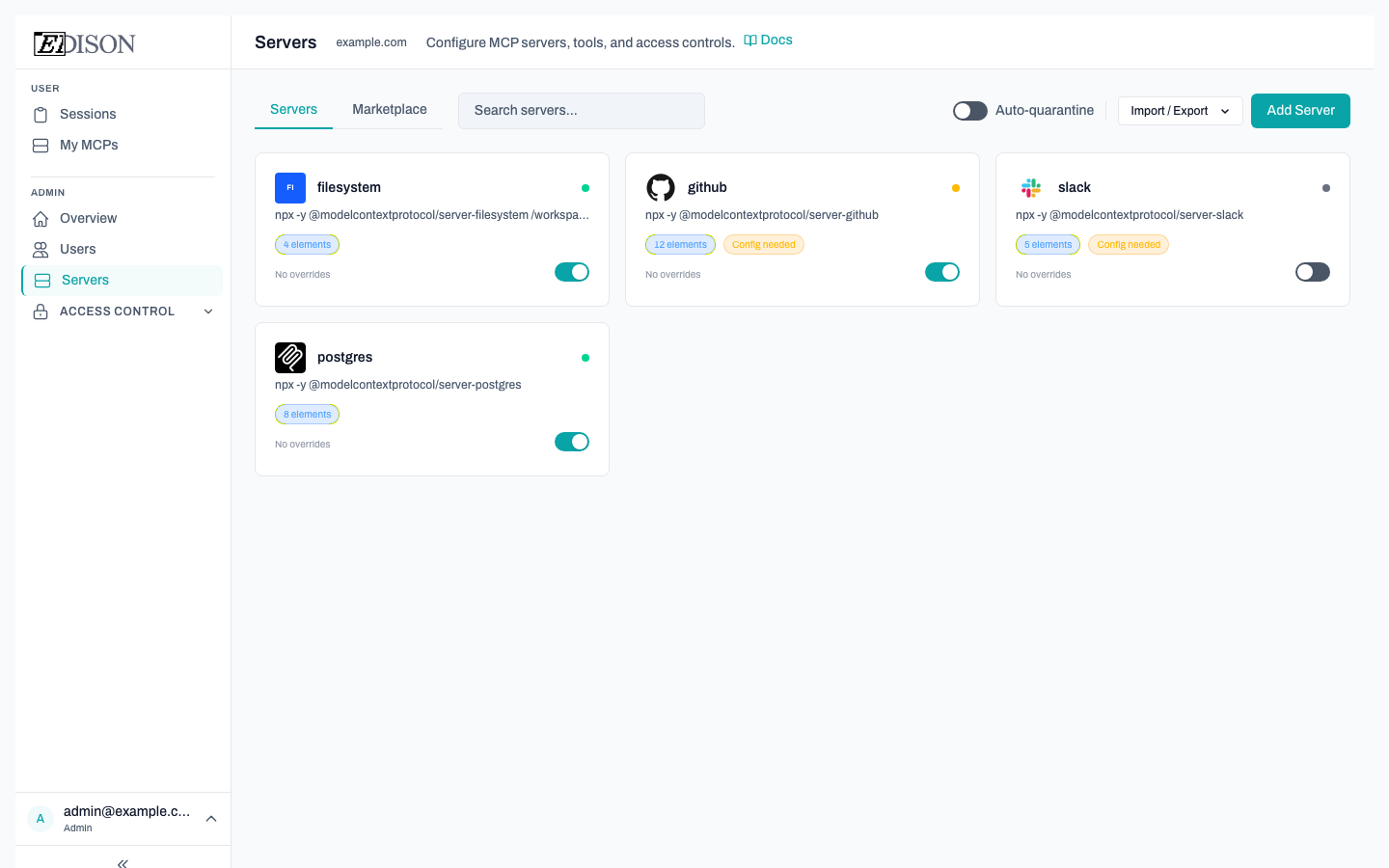Collapse the sidebar with double-chevron icon
1389x868 pixels.
pyautogui.click(x=123, y=862)
